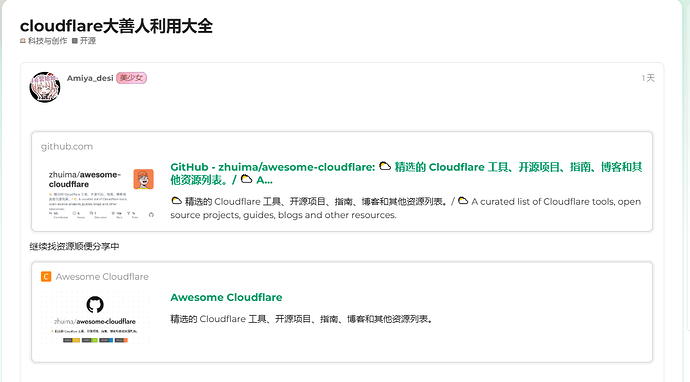Viewport: 690px width, 382px height.
Task: Select the 精选的 Cloudflare 工具 description in second card
Action: pos(302,319)
